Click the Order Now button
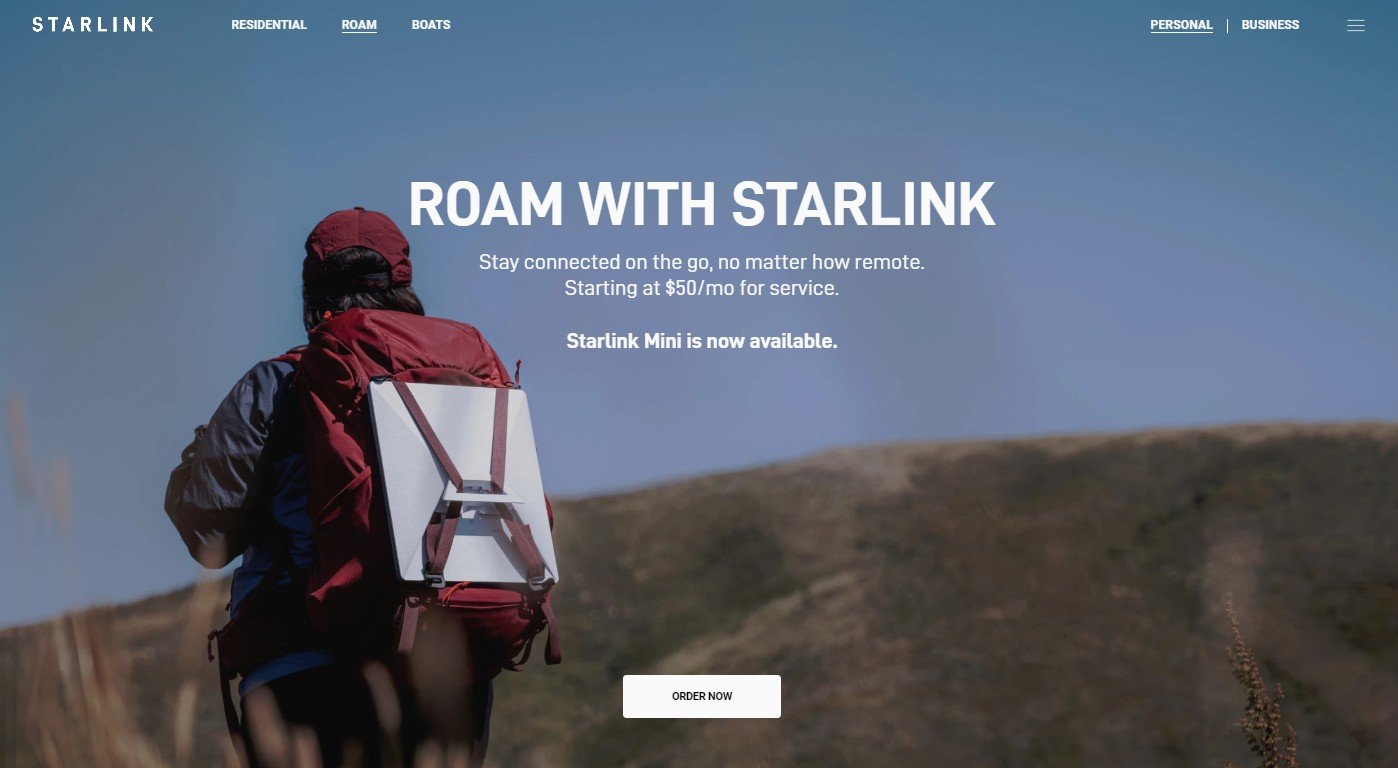This screenshot has height=768, width=1398. pos(701,696)
